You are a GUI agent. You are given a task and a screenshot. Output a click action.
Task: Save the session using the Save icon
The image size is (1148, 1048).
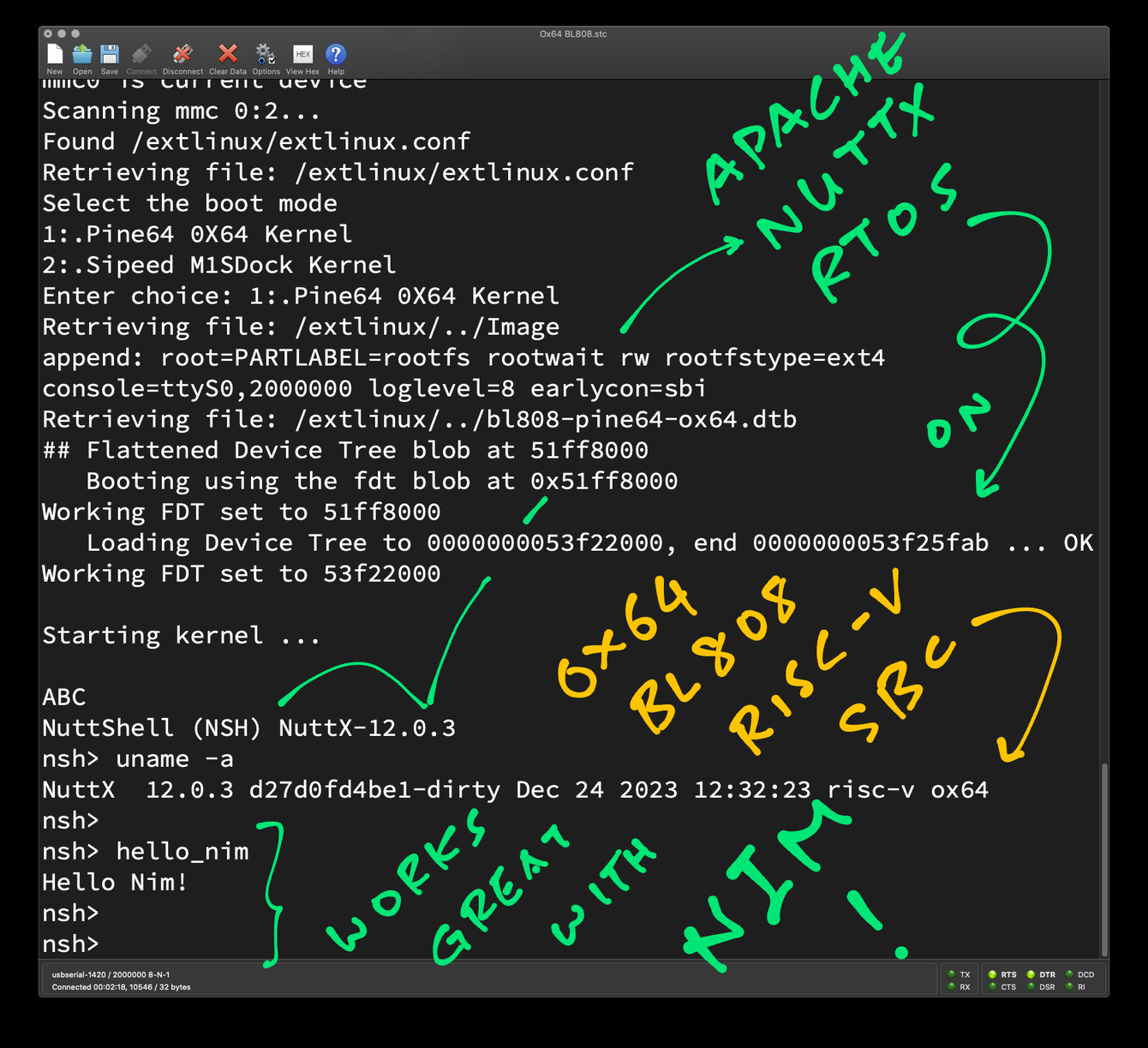pos(110,55)
